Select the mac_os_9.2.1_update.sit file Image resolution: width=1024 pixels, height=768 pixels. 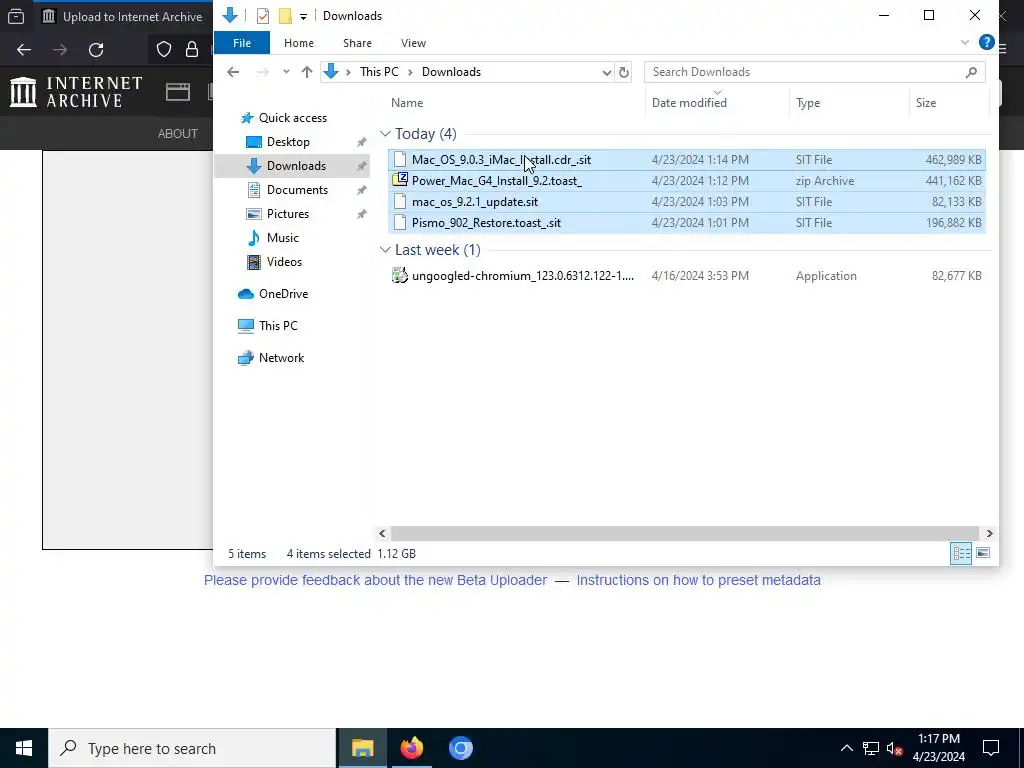click(x=686, y=202)
